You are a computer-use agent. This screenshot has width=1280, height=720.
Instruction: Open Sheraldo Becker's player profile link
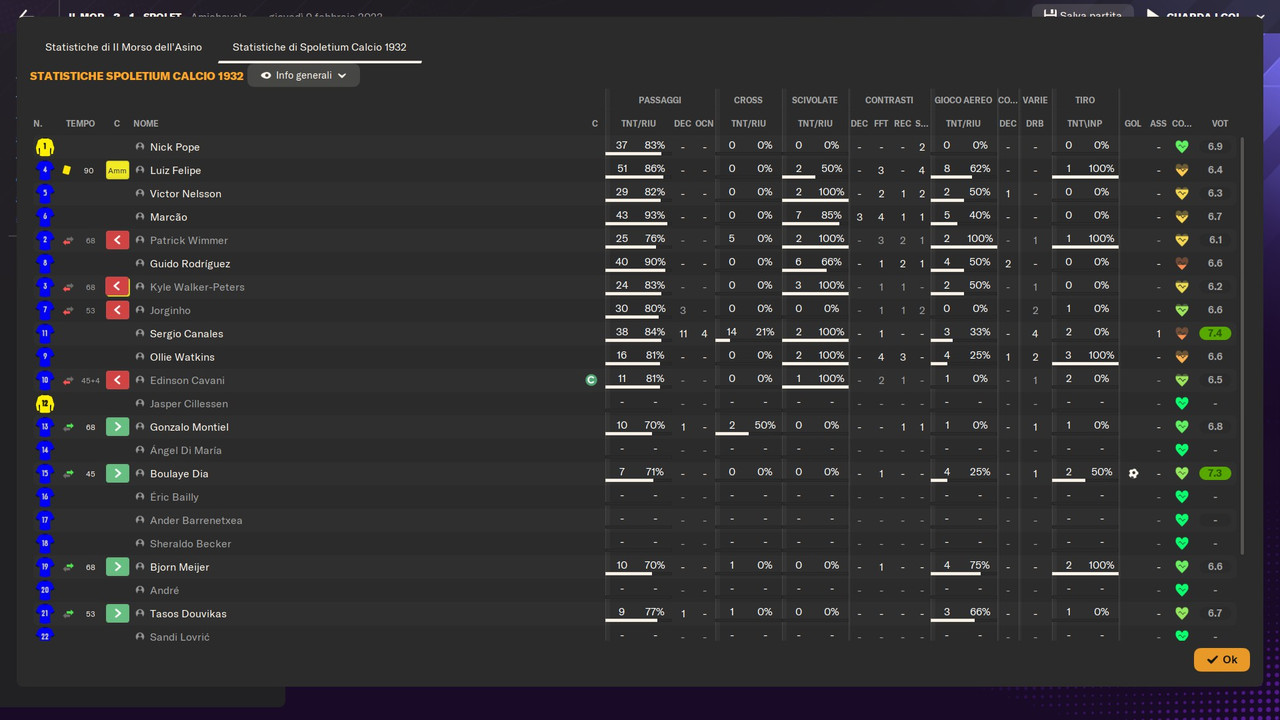pyautogui.click(x=190, y=544)
